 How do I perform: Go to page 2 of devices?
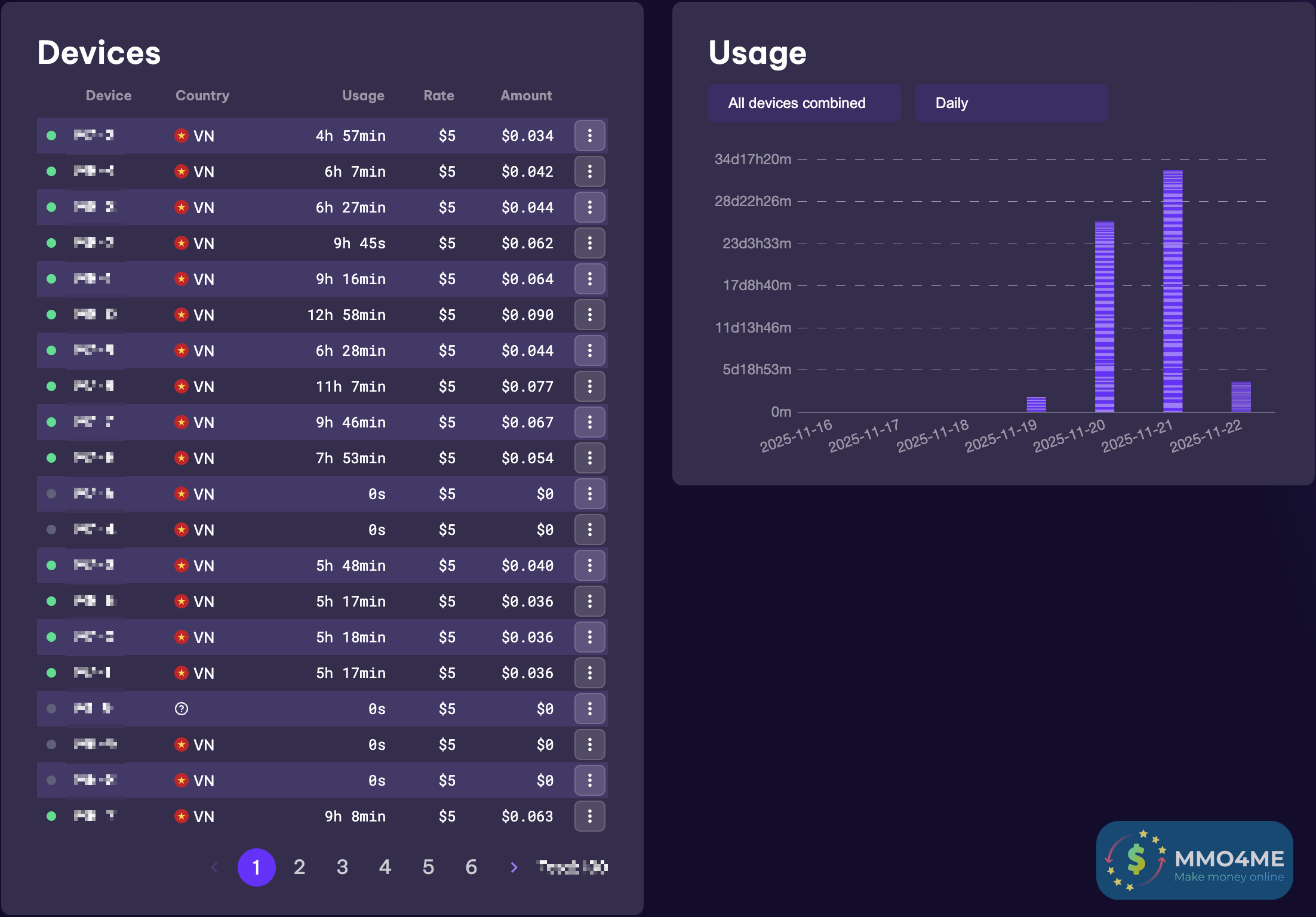(x=299, y=867)
